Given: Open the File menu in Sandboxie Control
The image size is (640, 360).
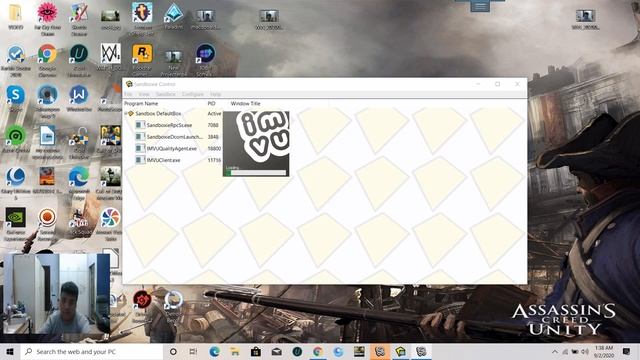Looking at the screenshot, I should [128, 94].
